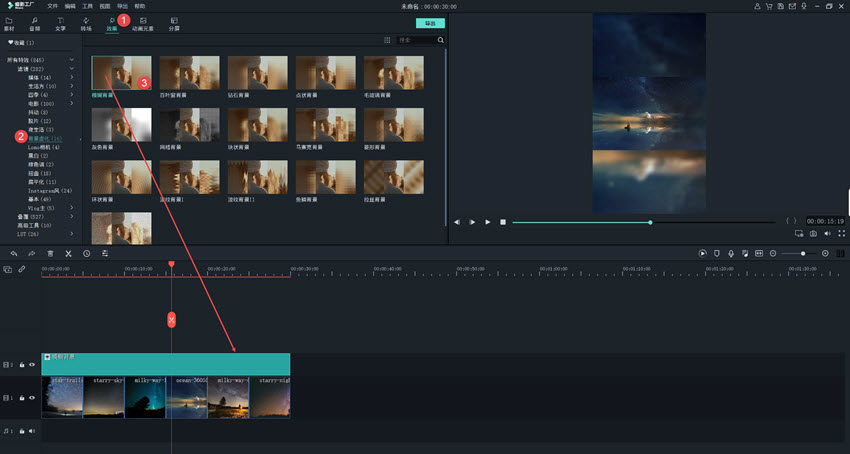Viewport: 850px width, 454px height.
Task: Expand the 叠覆 (527) category
Action: point(71,216)
